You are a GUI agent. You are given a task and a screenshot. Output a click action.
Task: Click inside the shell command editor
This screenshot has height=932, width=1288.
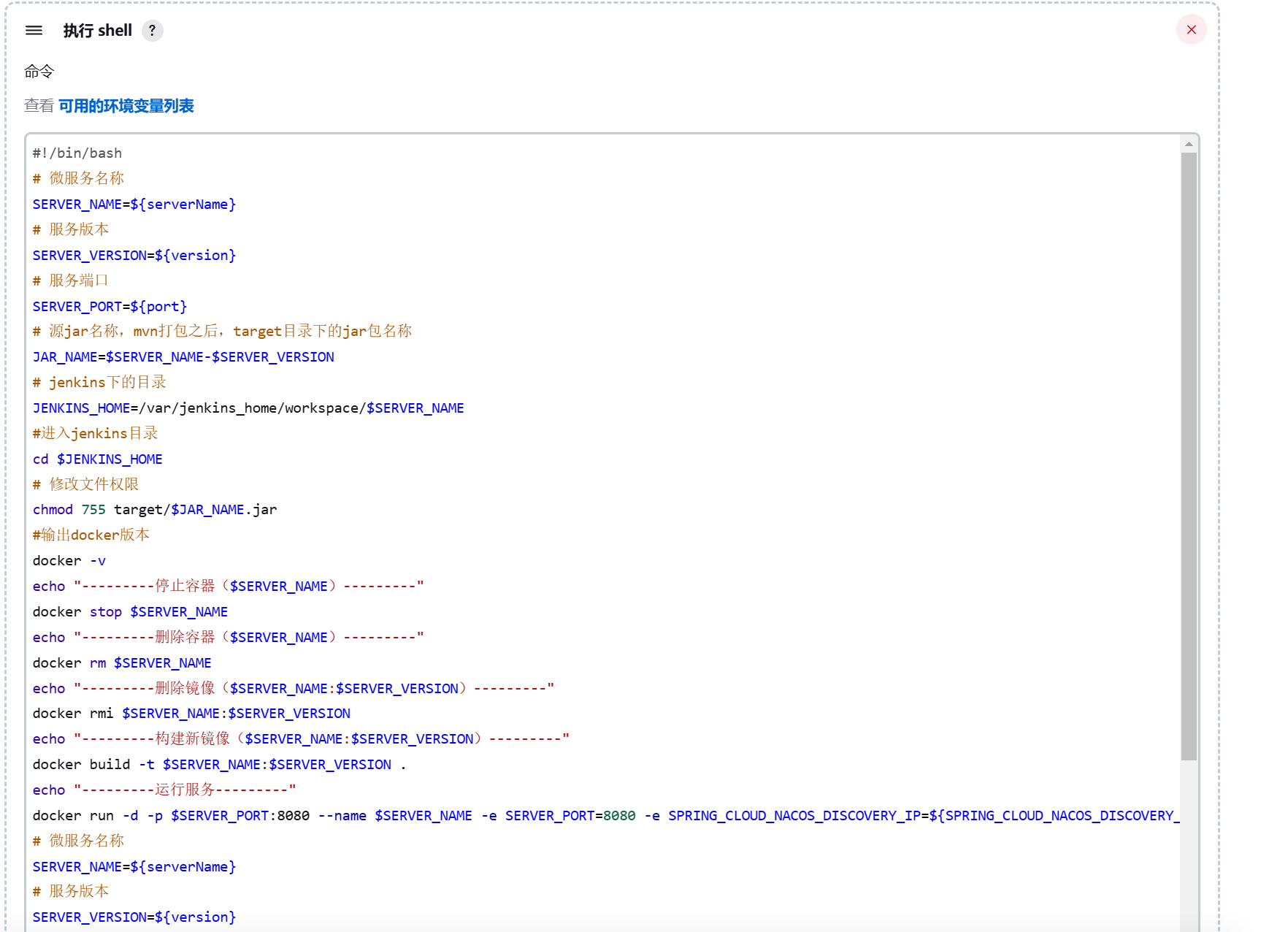602,533
